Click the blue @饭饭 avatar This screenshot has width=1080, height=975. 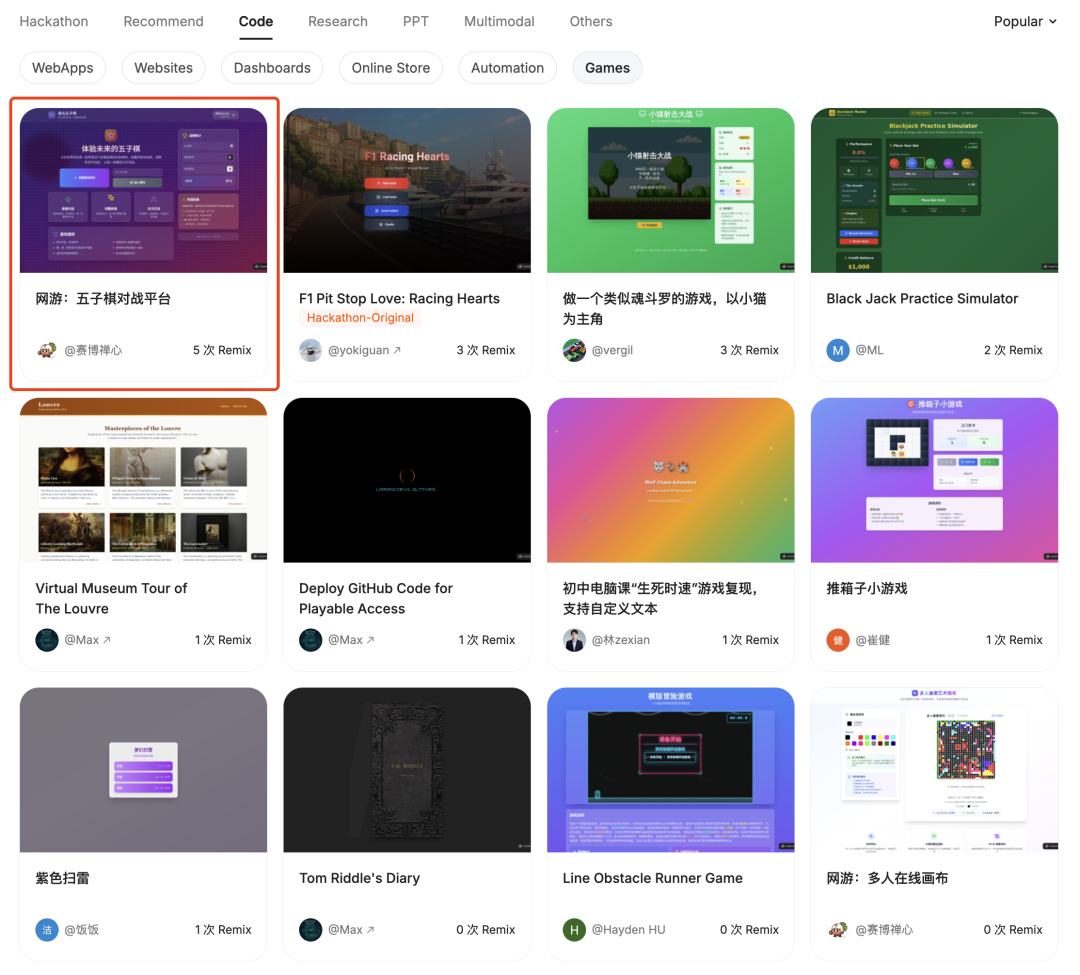click(47, 930)
